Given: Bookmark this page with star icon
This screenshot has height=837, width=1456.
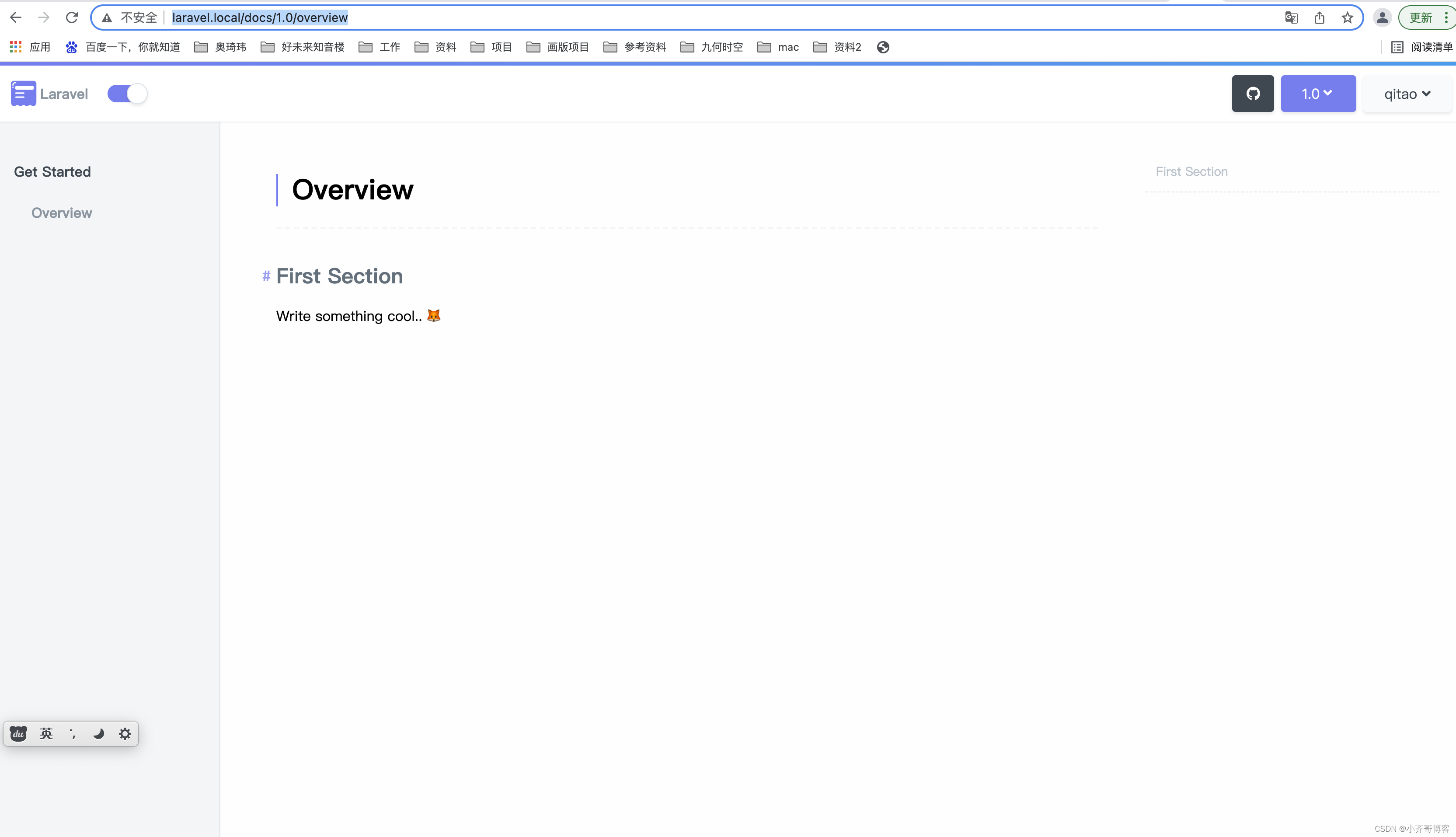Looking at the screenshot, I should (x=1347, y=18).
